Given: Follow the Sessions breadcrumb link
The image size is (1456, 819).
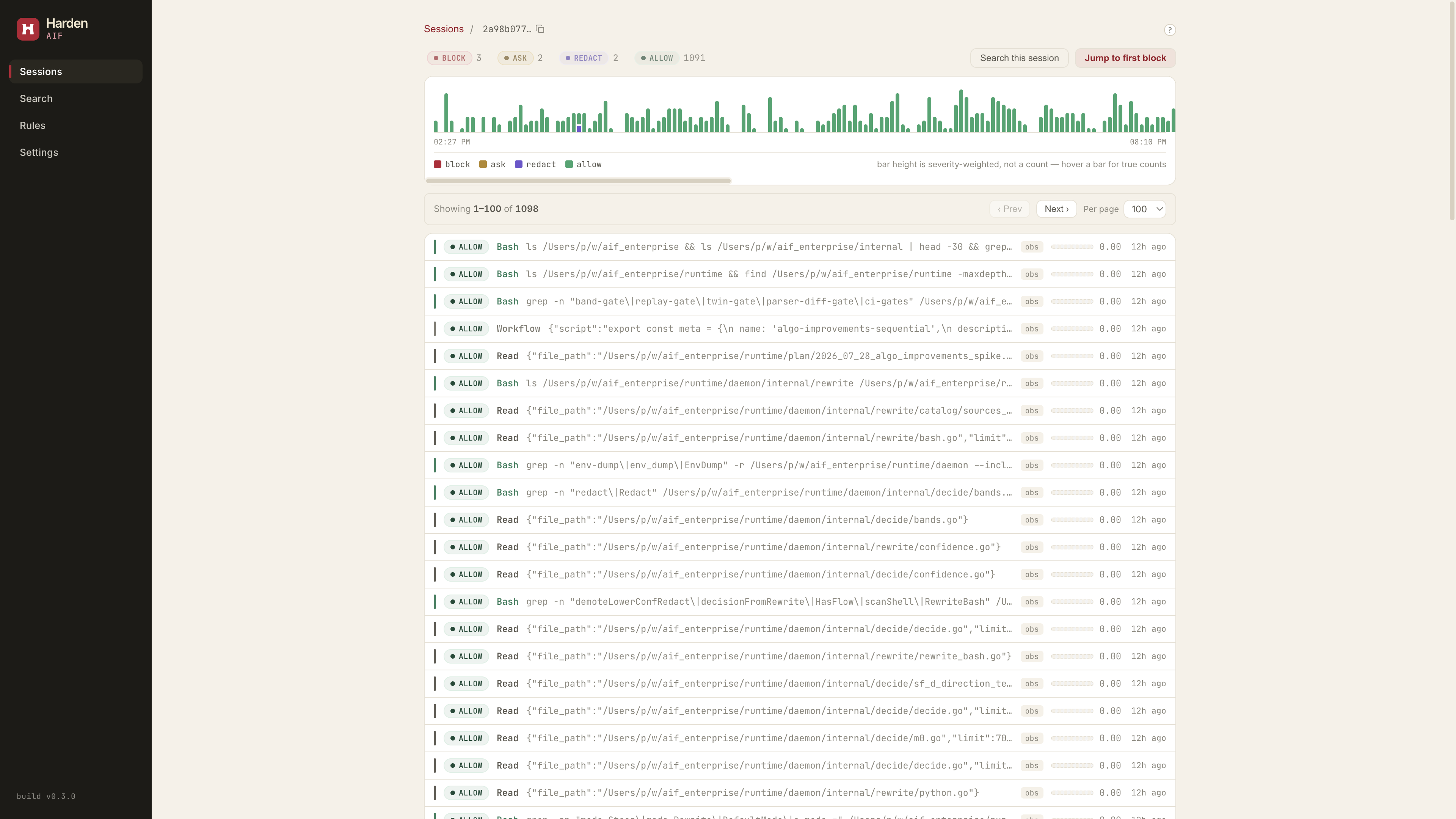Looking at the screenshot, I should point(444,29).
